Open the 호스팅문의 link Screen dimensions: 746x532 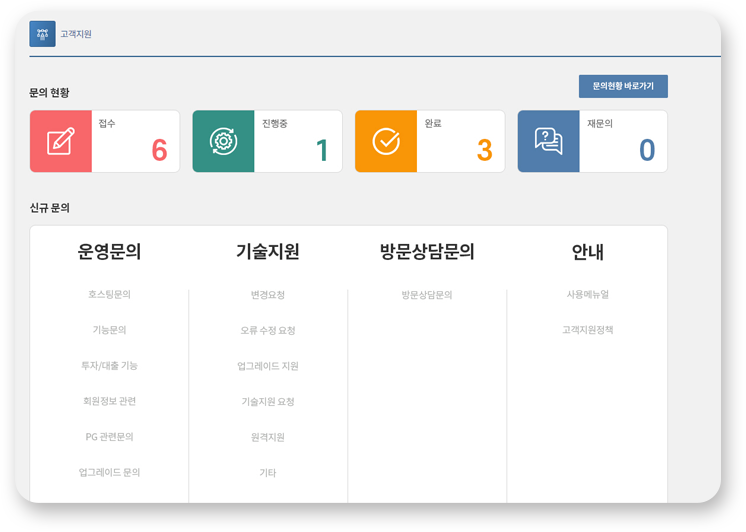(x=109, y=295)
